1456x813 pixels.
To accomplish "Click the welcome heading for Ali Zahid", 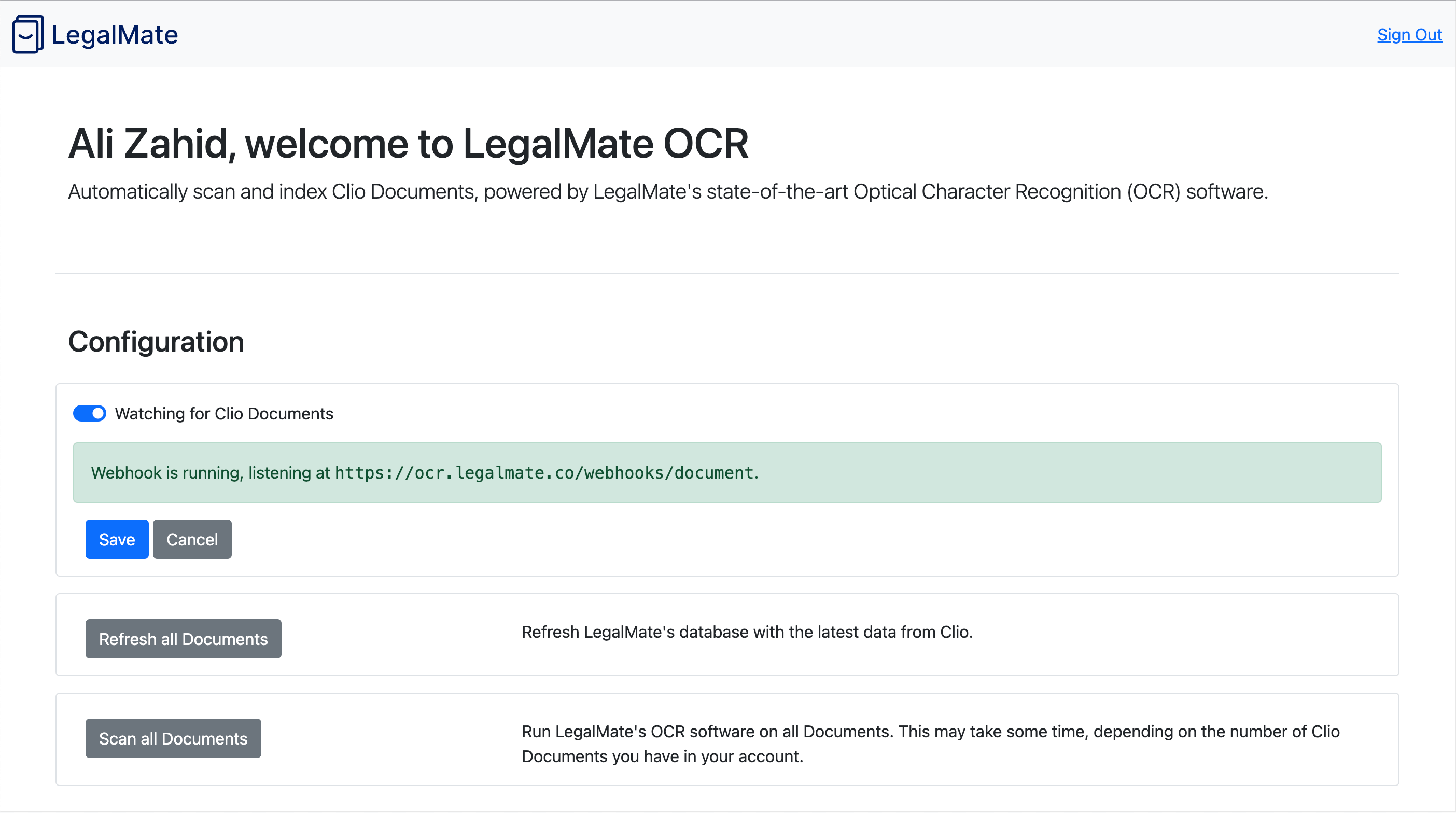I will click(x=408, y=144).
